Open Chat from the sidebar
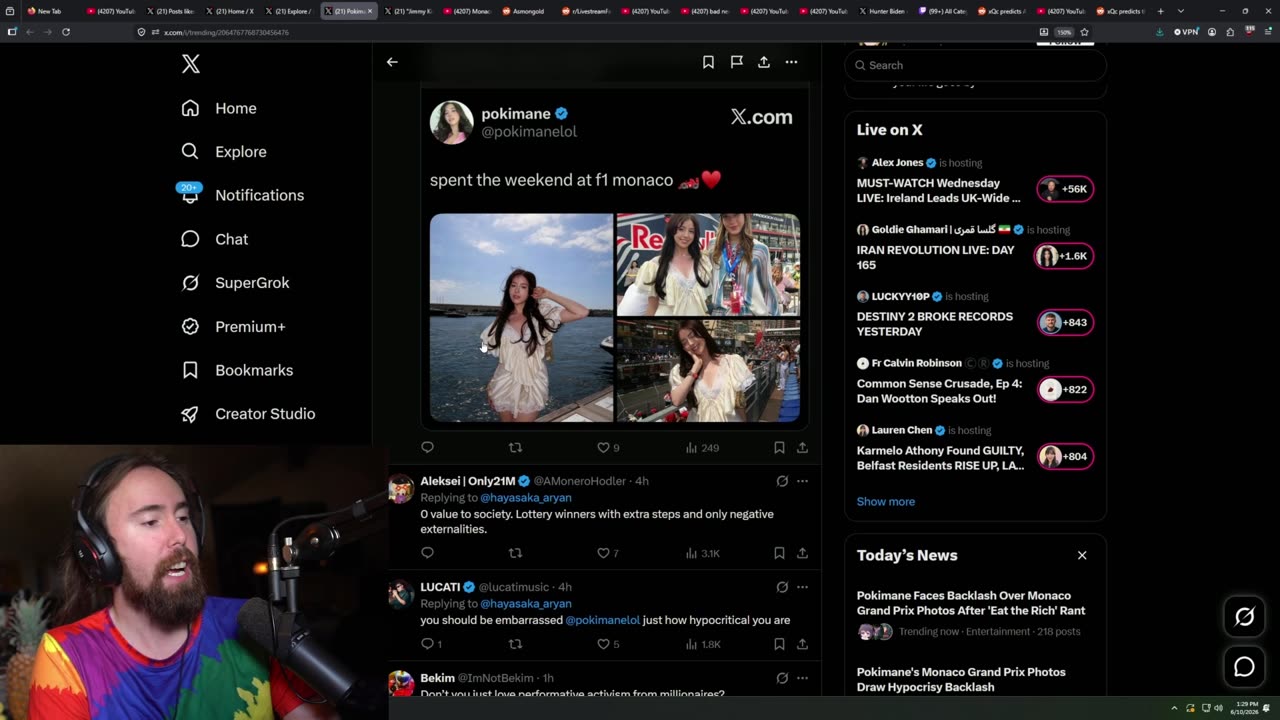 [x=215, y=239]
